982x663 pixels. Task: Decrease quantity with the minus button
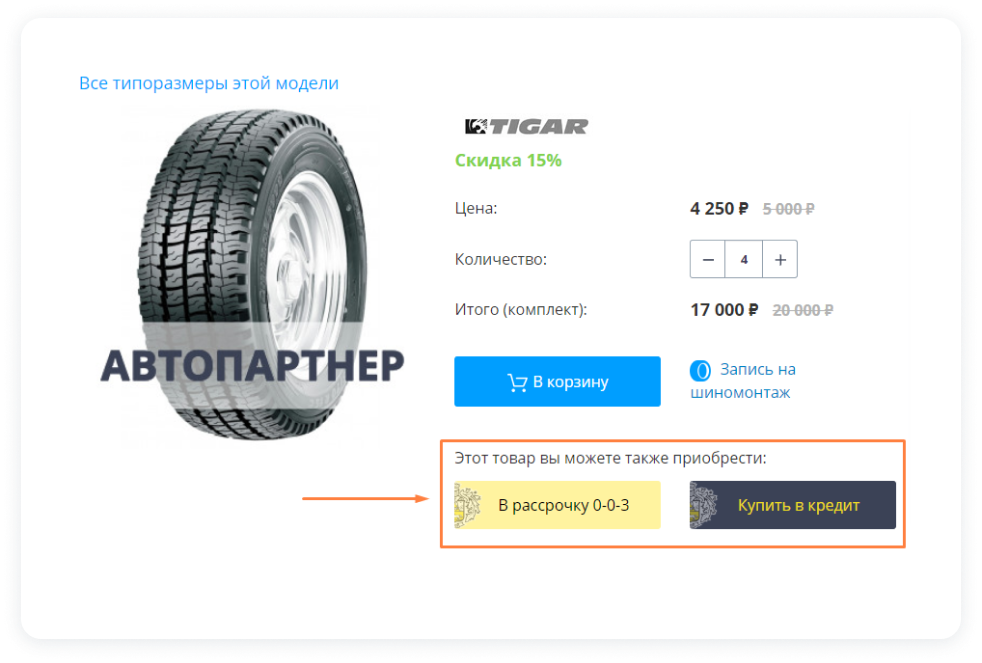708,259
